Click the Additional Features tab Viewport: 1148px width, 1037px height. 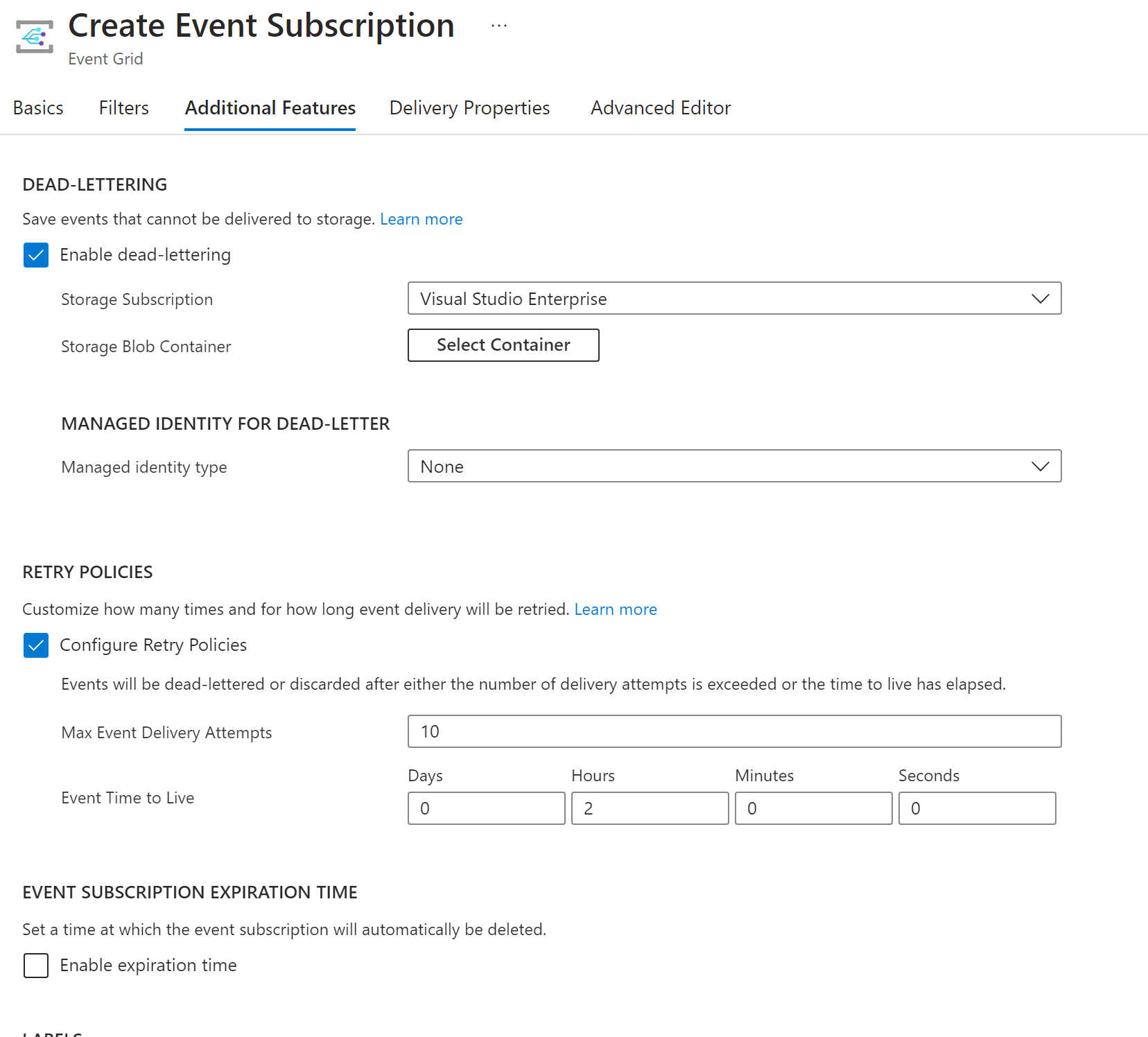point(270,108)
